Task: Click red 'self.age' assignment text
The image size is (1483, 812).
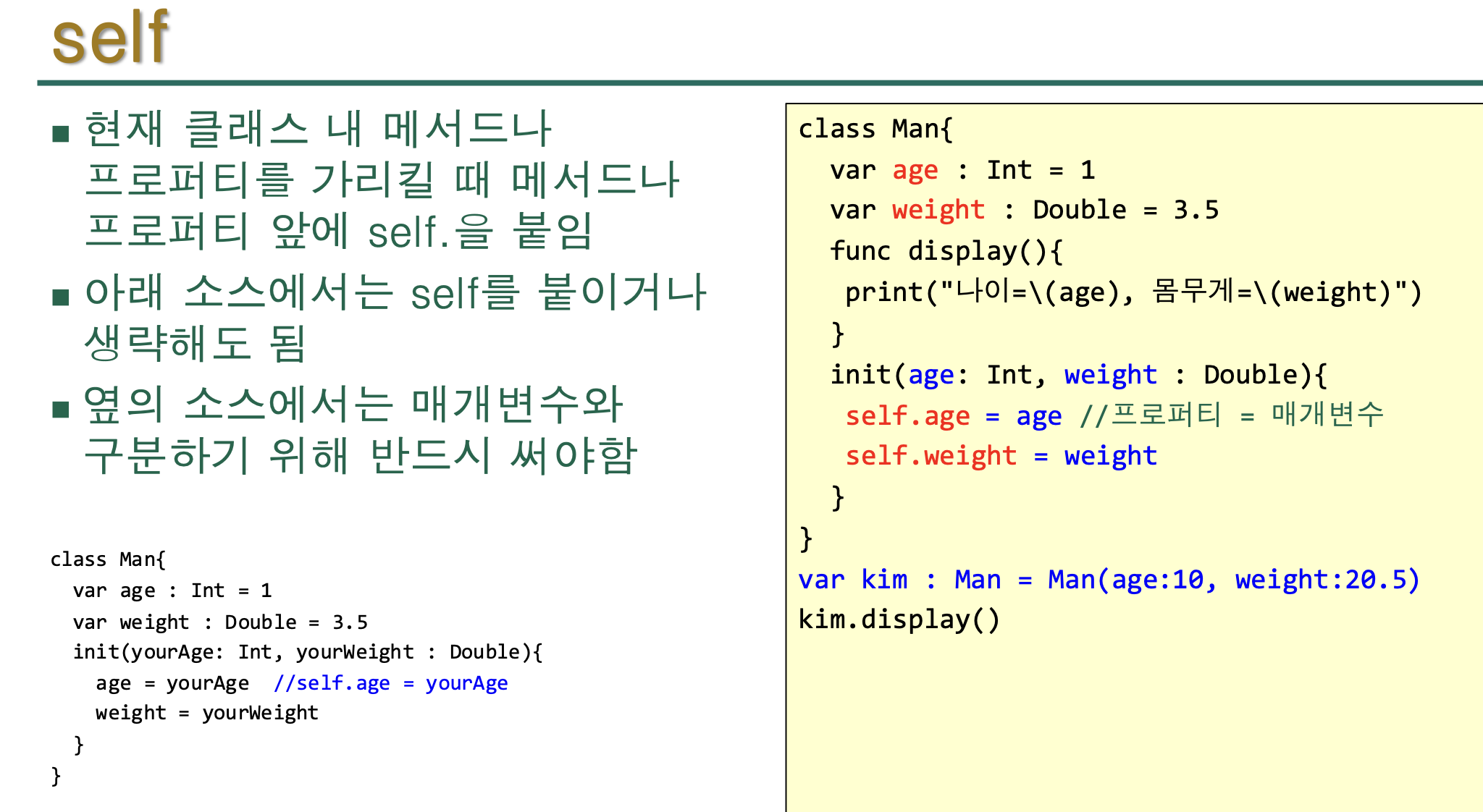Action: pyautogui.click(x=907, y=417)
